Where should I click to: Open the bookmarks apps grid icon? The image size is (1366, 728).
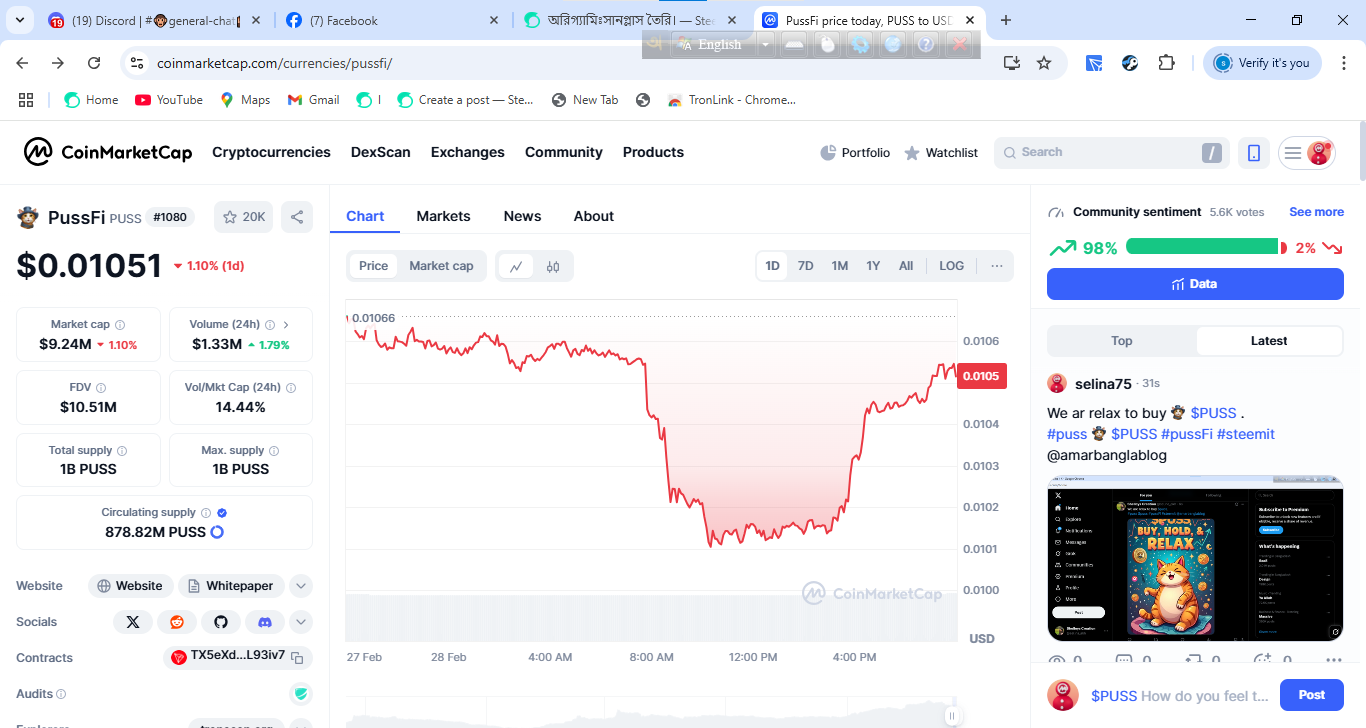26,100
